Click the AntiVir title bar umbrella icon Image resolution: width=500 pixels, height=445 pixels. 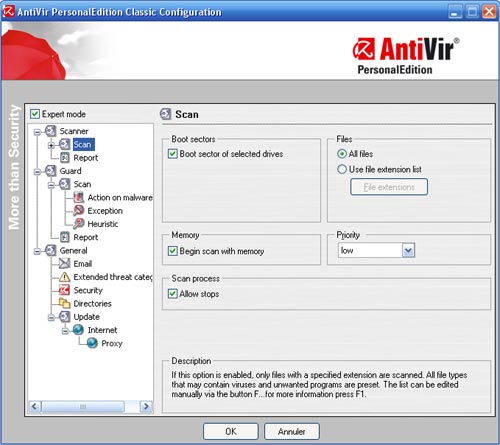pyautogui.click(x=8, y=11)
